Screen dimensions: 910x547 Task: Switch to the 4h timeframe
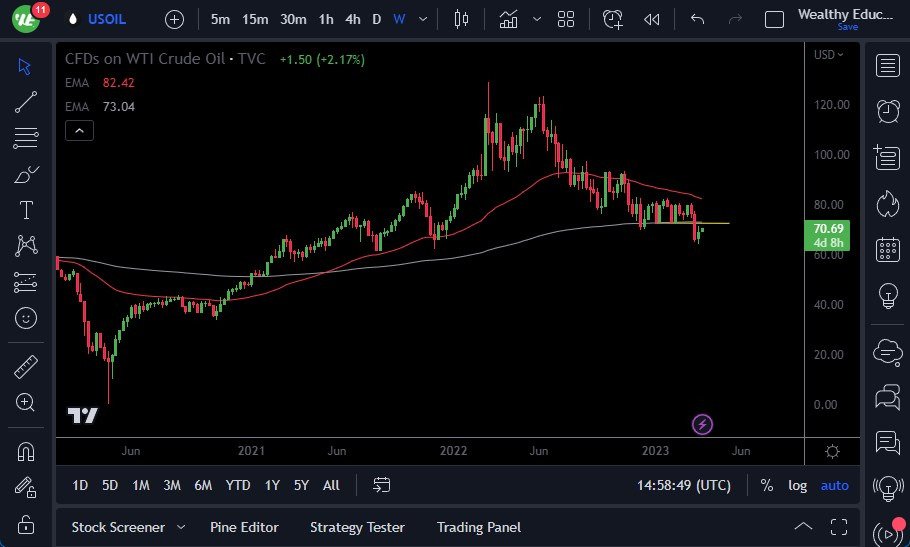pos(353,19)
